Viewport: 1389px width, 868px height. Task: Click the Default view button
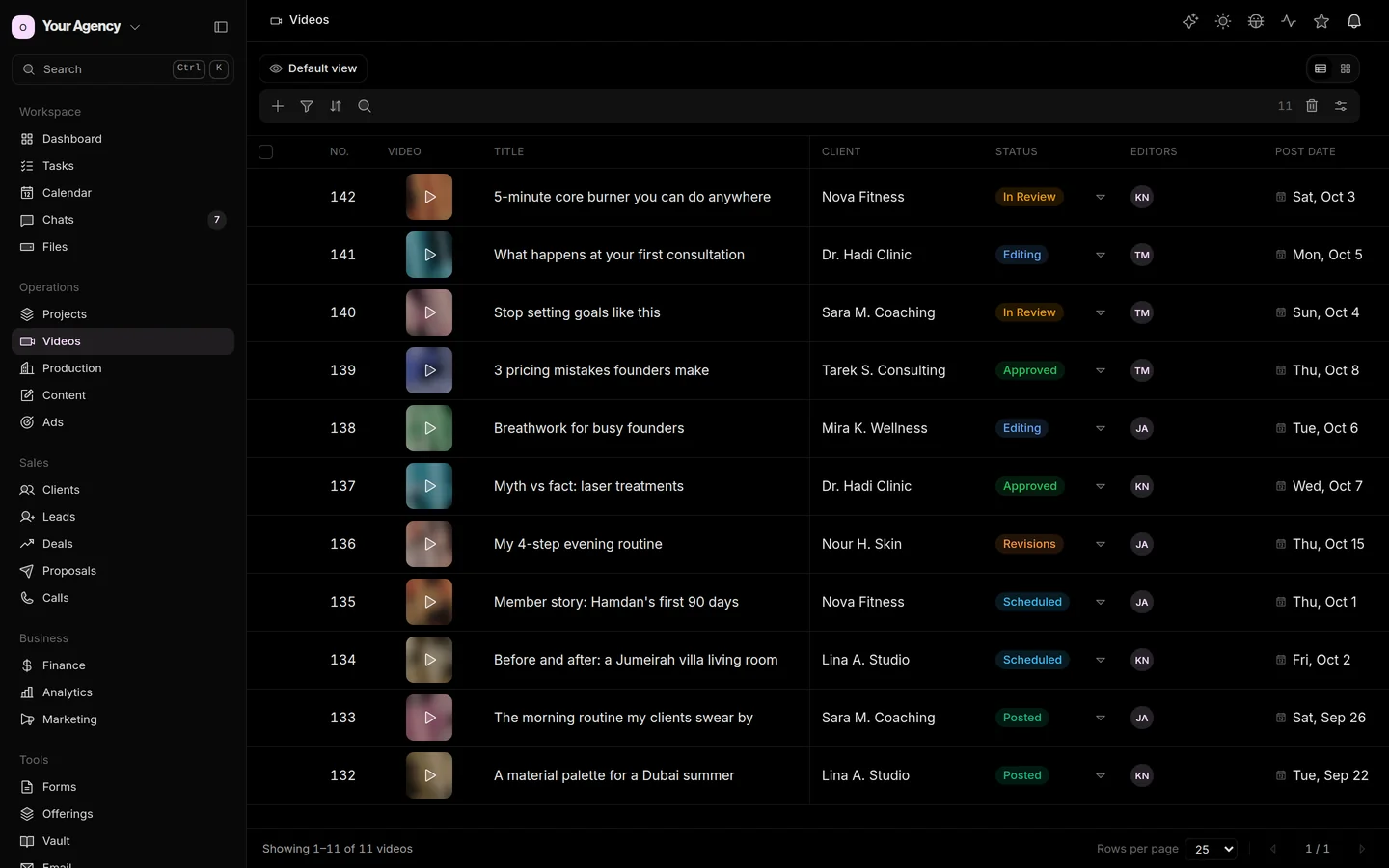(x=313, y=68)
